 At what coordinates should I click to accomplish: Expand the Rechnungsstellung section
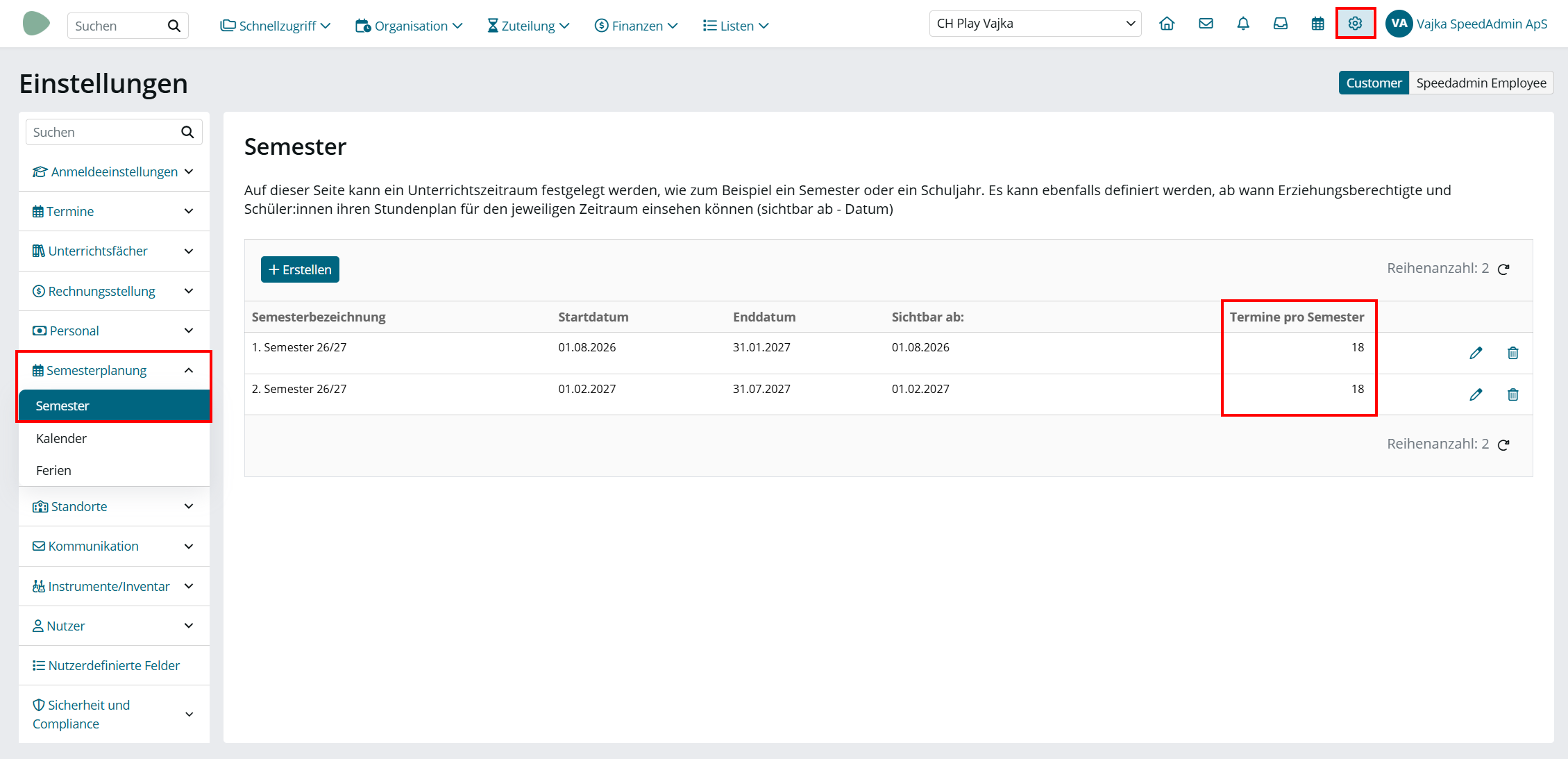pyautogui.click(x=114, y=291)
